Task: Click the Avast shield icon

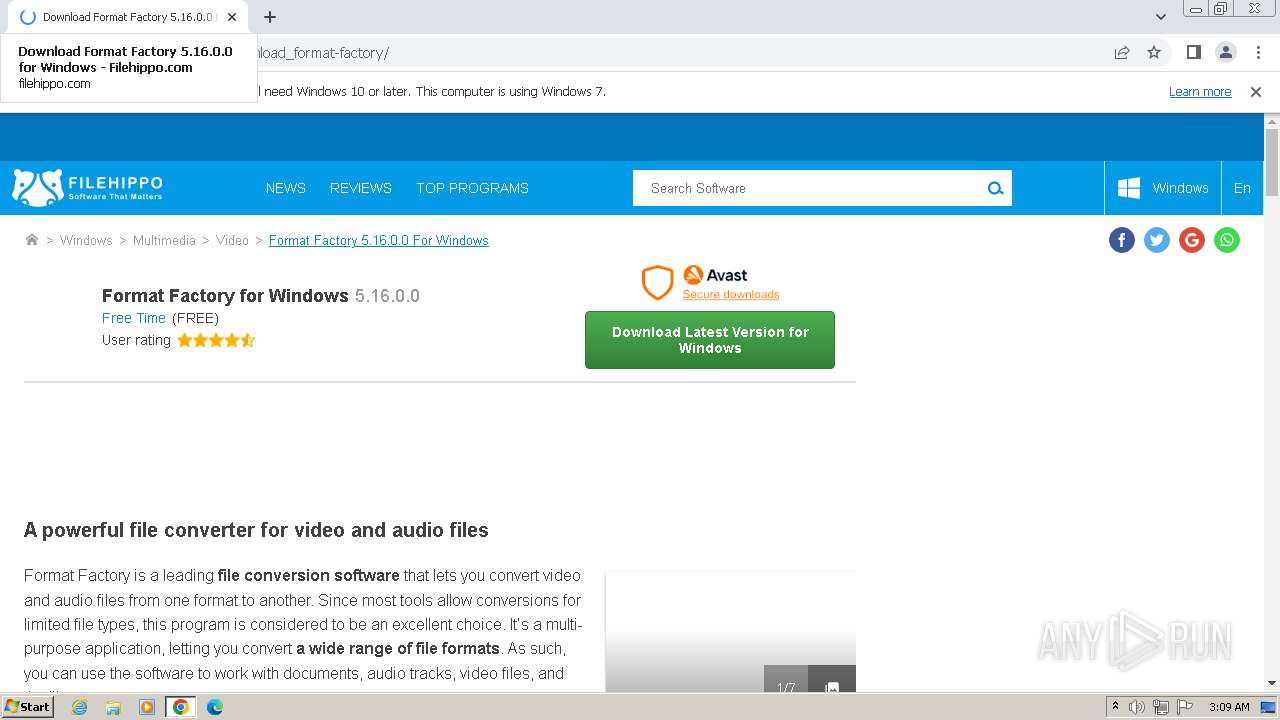Action: pos(657,283)
